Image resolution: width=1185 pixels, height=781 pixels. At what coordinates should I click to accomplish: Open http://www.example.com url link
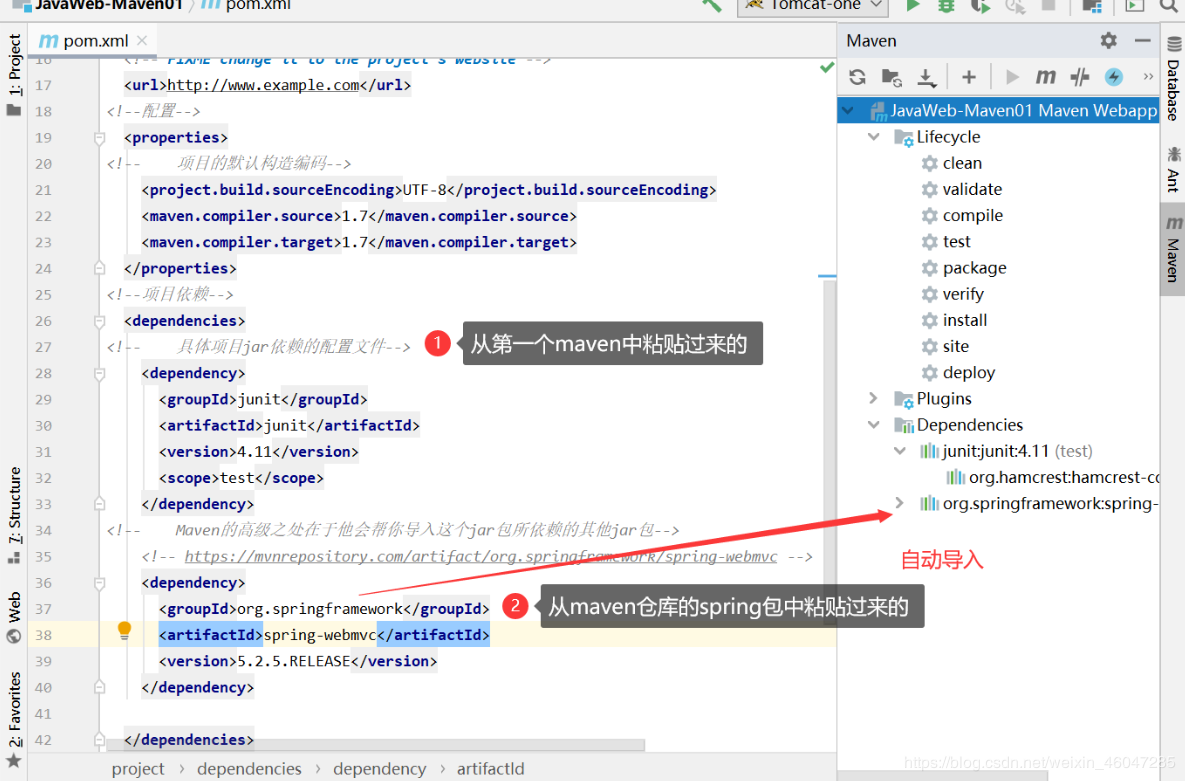(263, 85)
